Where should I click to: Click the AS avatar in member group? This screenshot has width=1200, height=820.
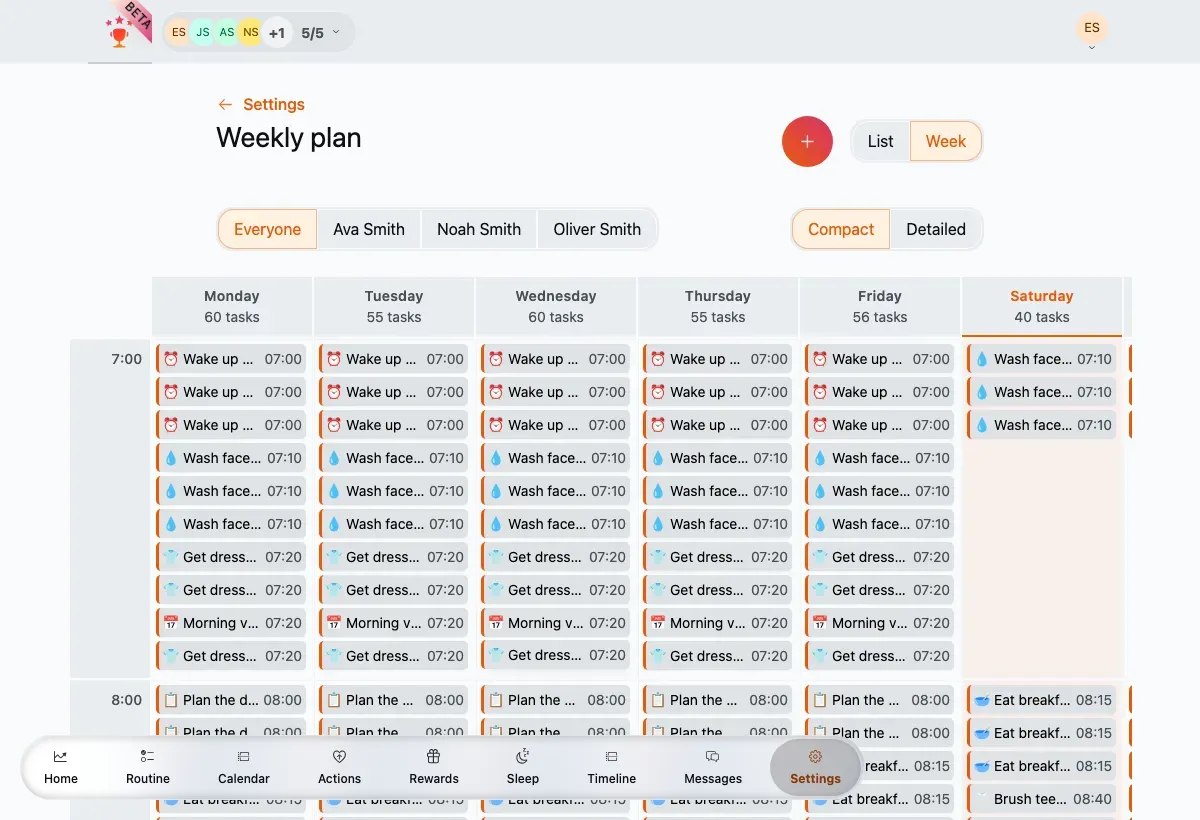(x=227, y=32)
